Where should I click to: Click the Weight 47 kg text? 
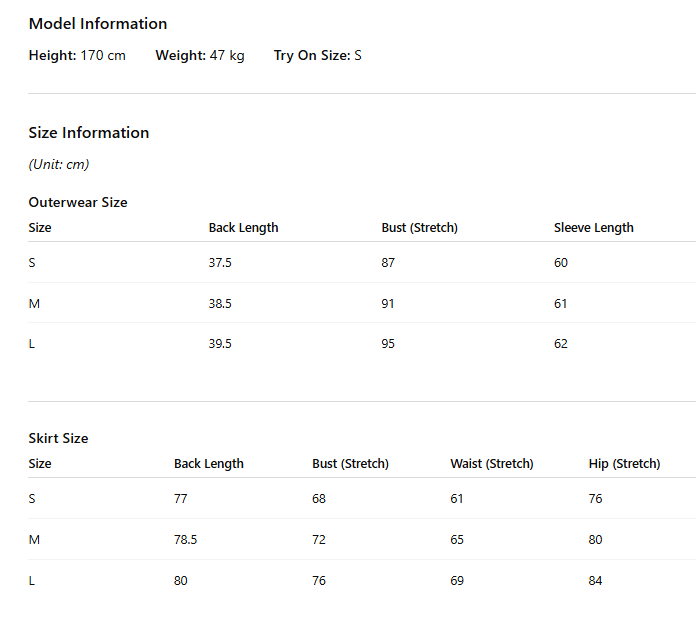[200, 55]
